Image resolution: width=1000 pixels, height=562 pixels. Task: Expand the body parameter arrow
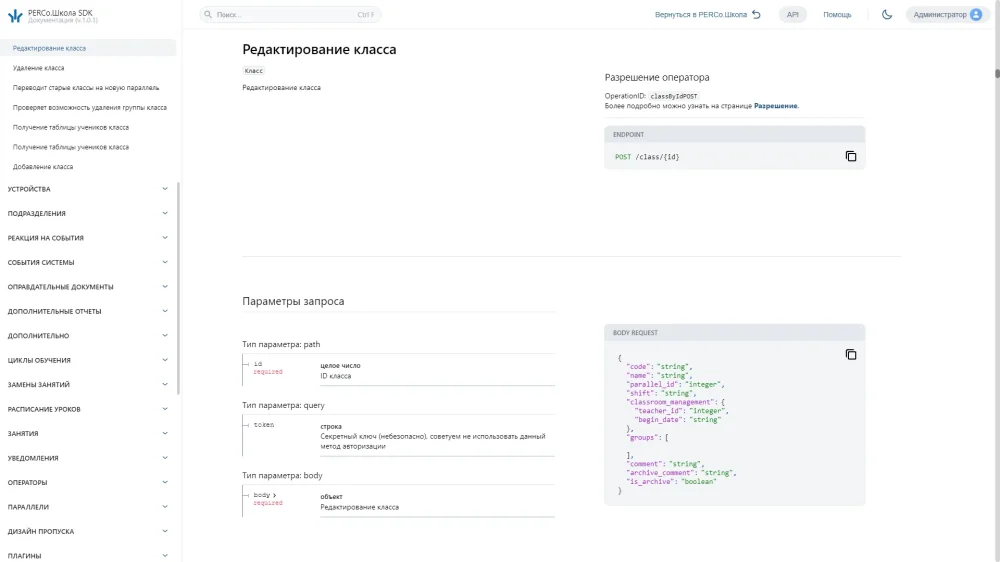(275, 495)
